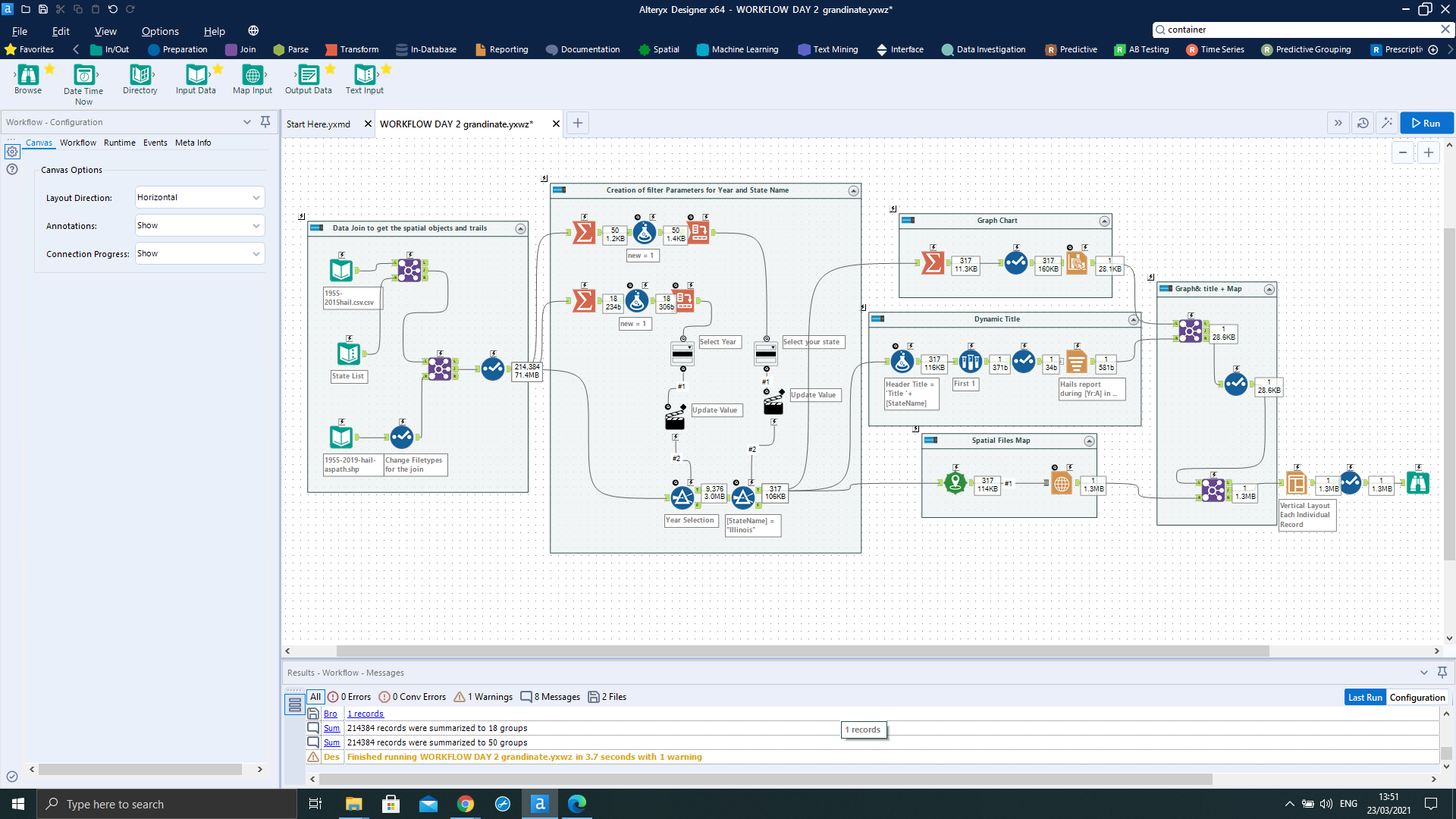Toggle the Warnings filter in results
The height and width of the screenshot is (819, 1456).
(x=484, y=697)
